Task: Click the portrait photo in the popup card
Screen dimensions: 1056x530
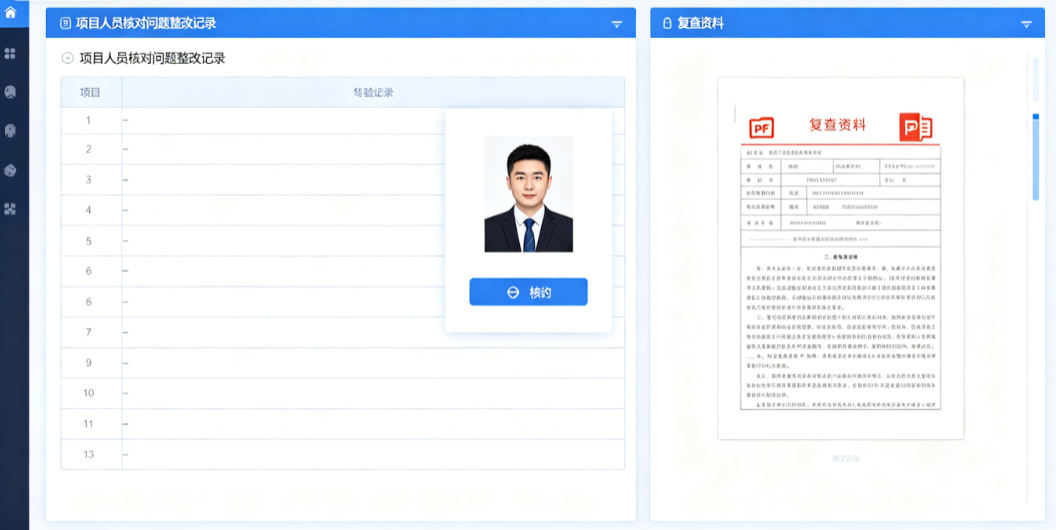Action: coord(529,194)
